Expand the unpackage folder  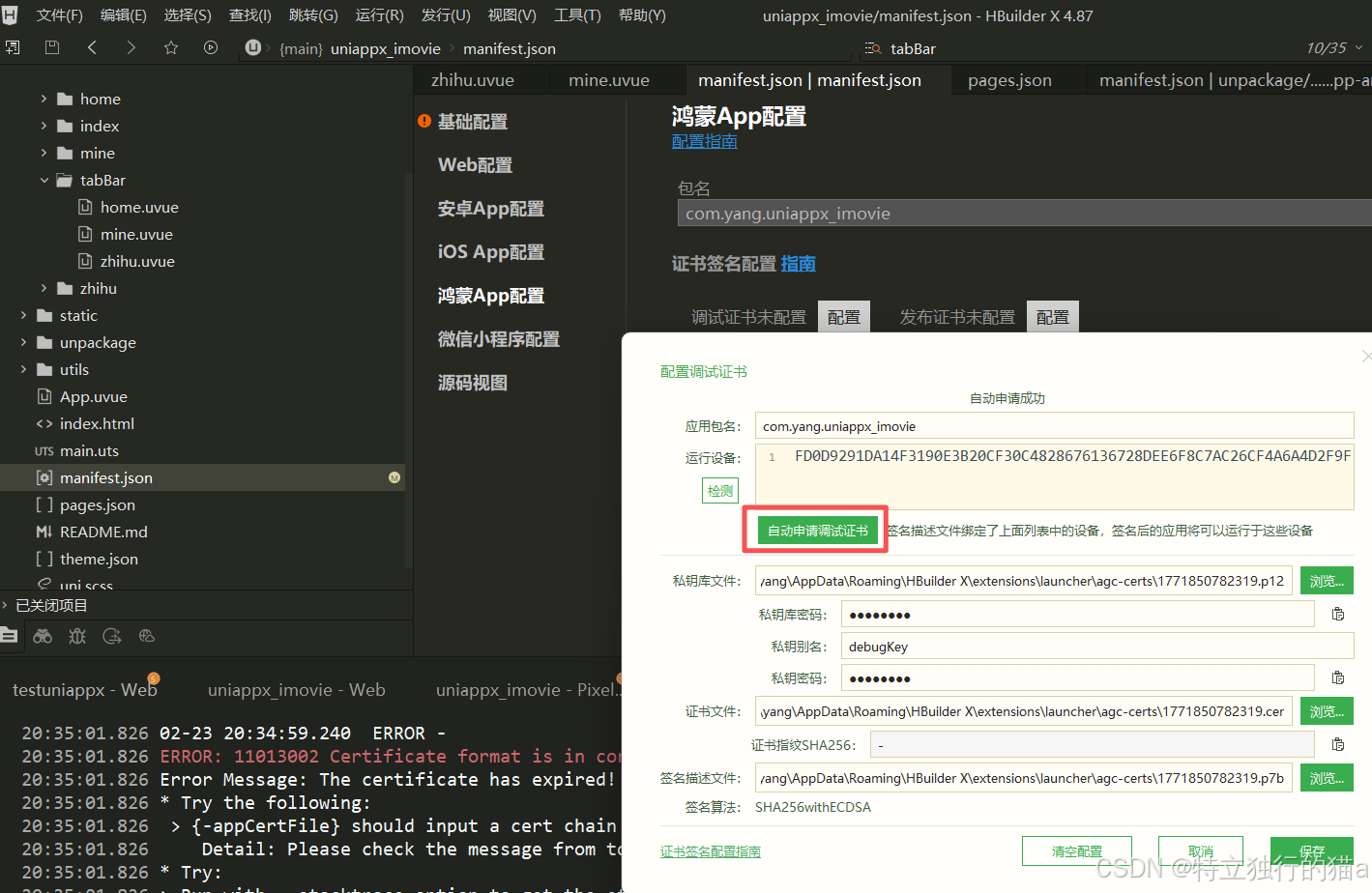pos(23,342)
